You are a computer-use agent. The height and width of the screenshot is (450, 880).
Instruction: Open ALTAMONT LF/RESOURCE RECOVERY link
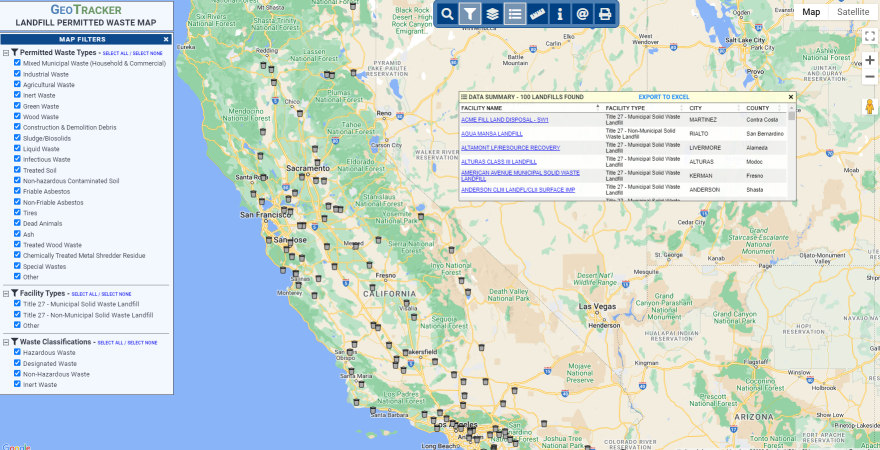[510, 148]
